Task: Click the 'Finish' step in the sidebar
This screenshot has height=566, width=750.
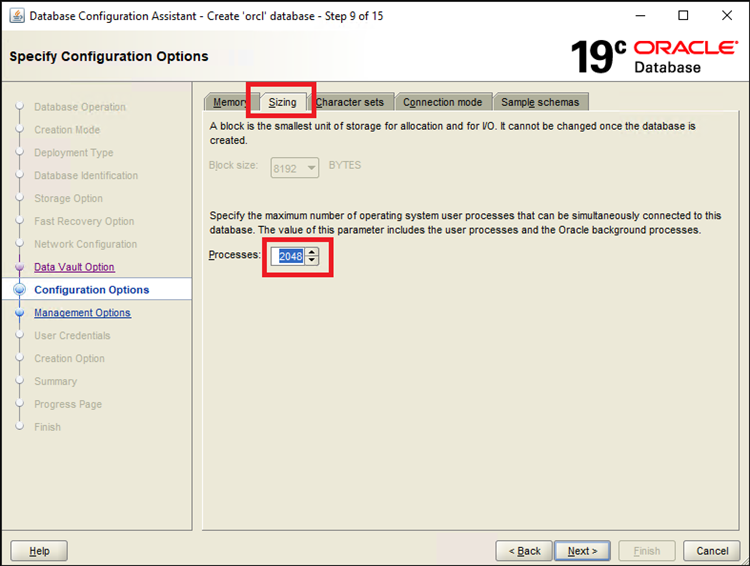Action: [x=47, y=427]
